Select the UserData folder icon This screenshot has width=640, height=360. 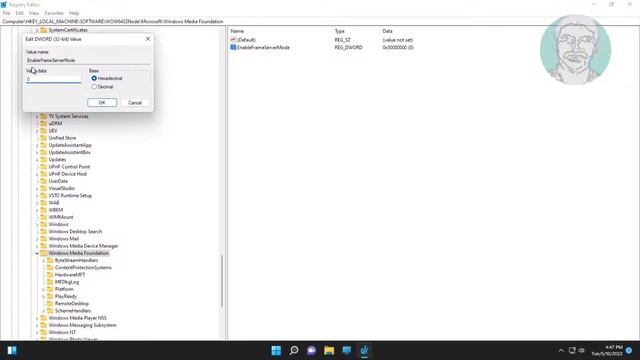44,181
